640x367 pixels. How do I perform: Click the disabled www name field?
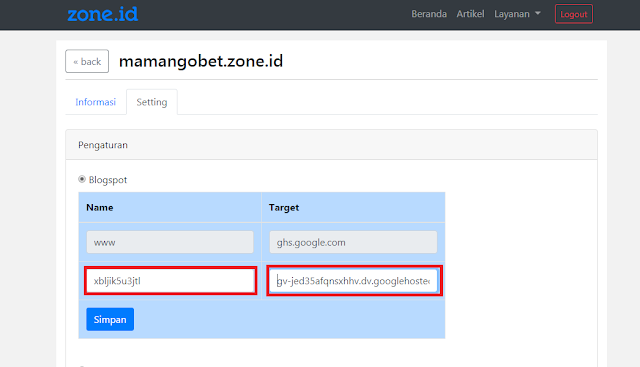point(170,242)
